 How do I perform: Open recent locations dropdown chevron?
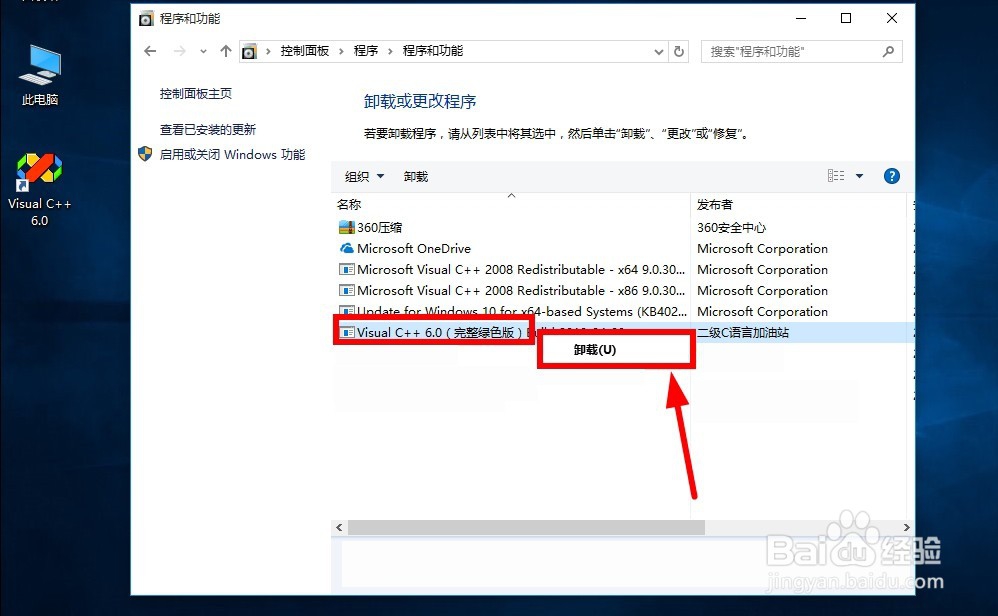click(203, 52)
